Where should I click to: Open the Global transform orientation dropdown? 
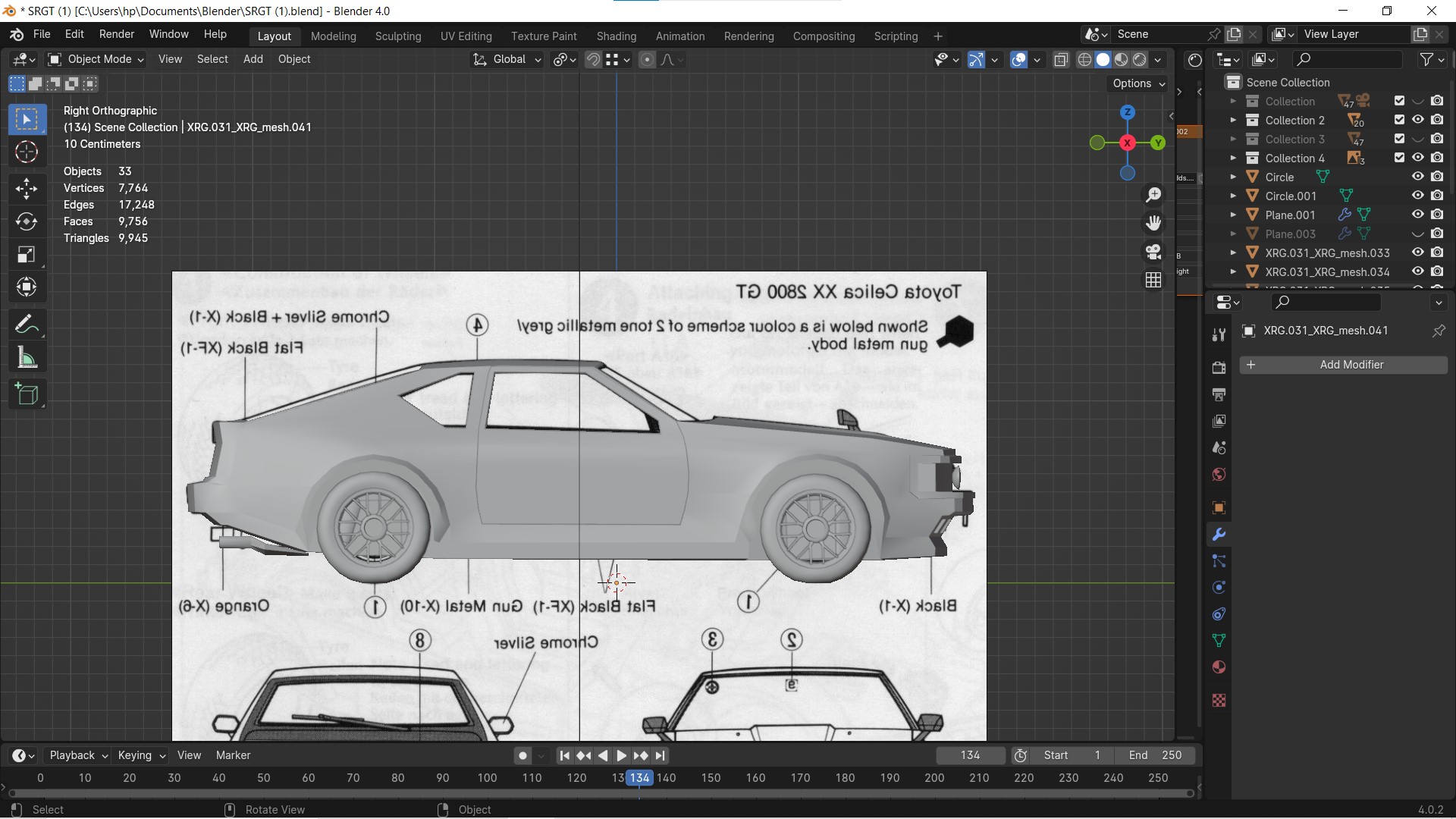click(x=508, y=59)
